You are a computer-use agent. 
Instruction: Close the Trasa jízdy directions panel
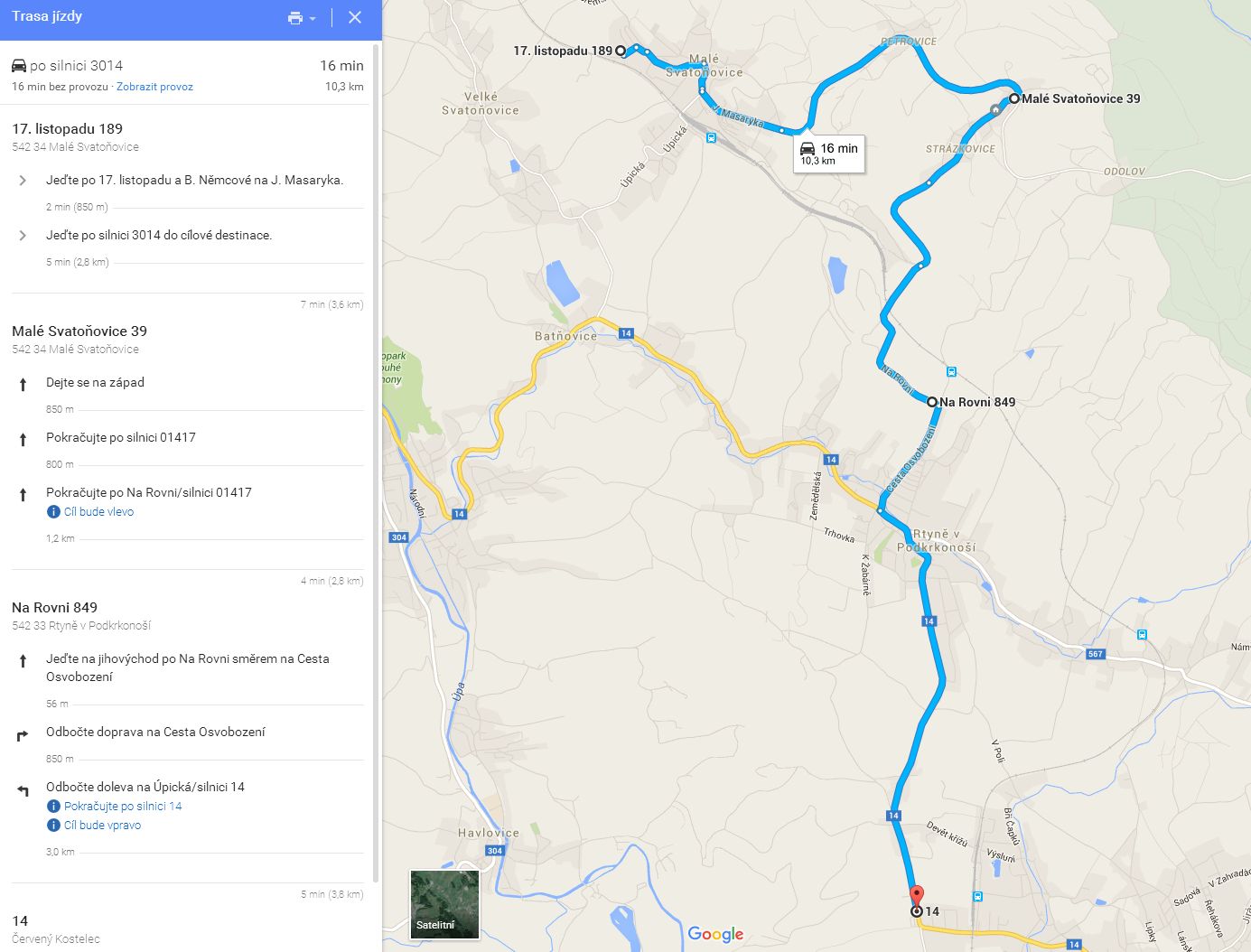pos(355,17)
